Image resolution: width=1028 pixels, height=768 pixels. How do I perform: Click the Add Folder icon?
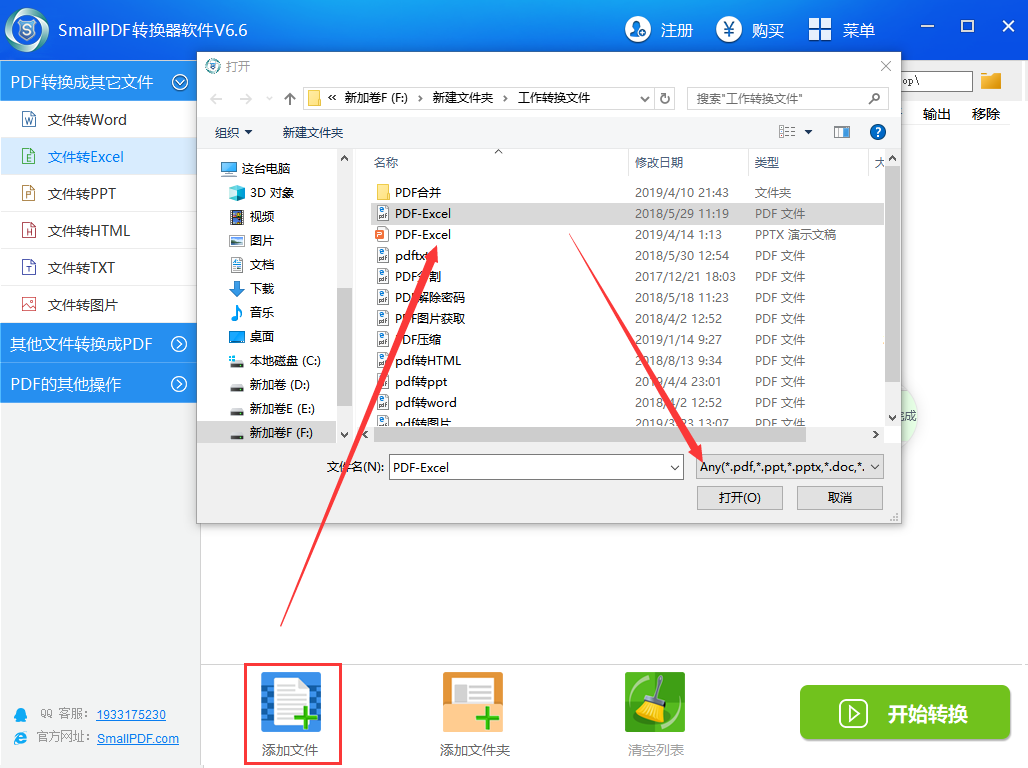(473, 702)
